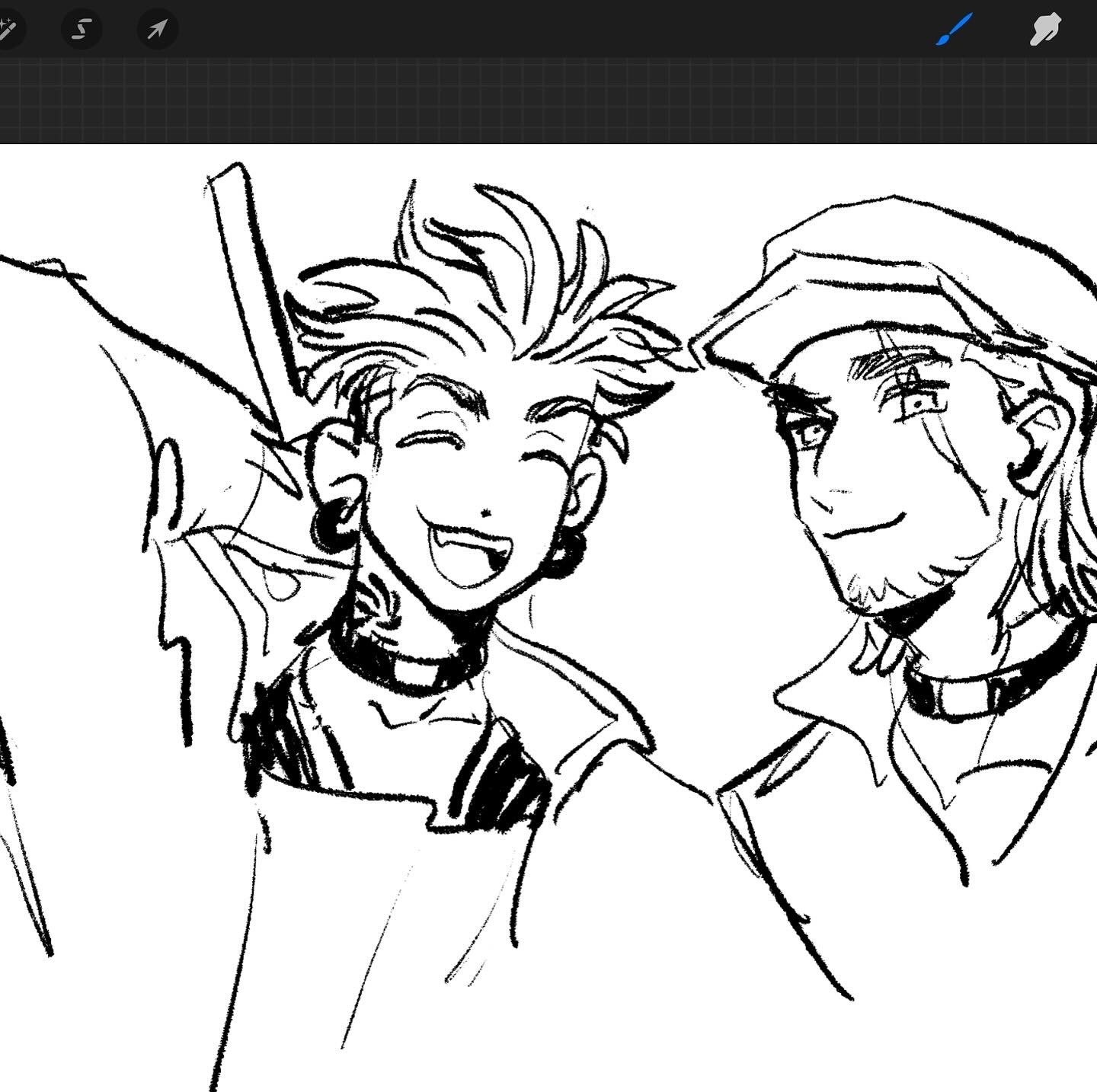Click the long rectangular stick behind the hair
1097x1092 pixels.
pyautogui.click(x=251, y=274)
